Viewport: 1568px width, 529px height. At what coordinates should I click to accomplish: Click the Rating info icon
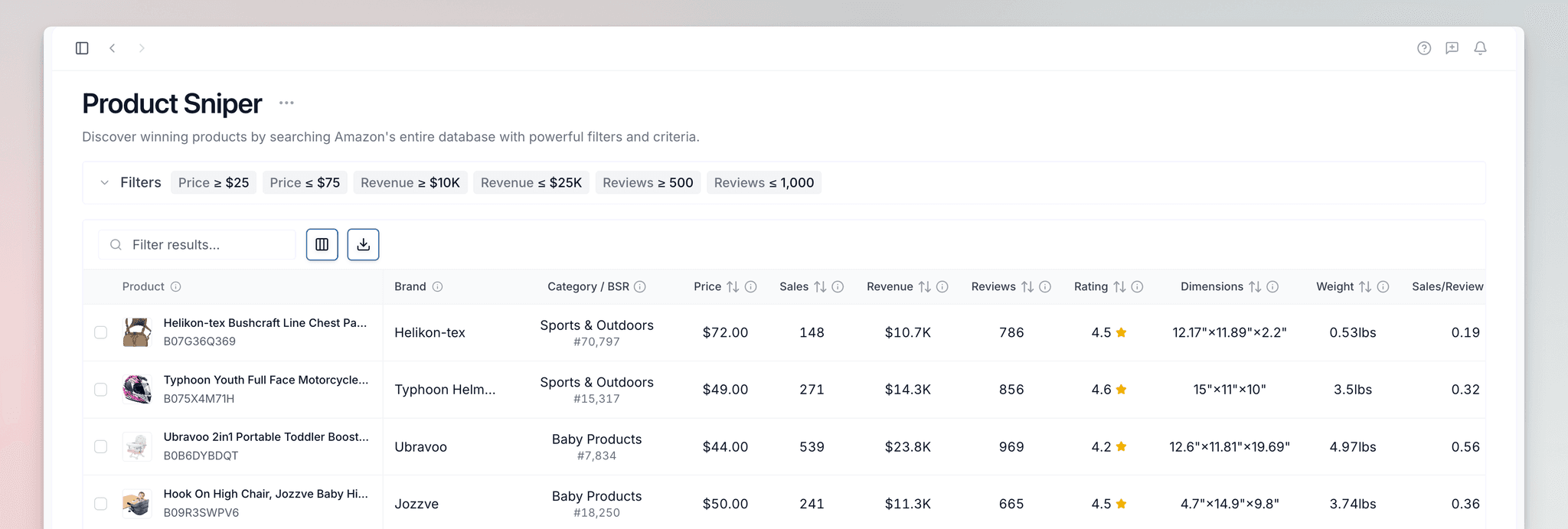1138,287
